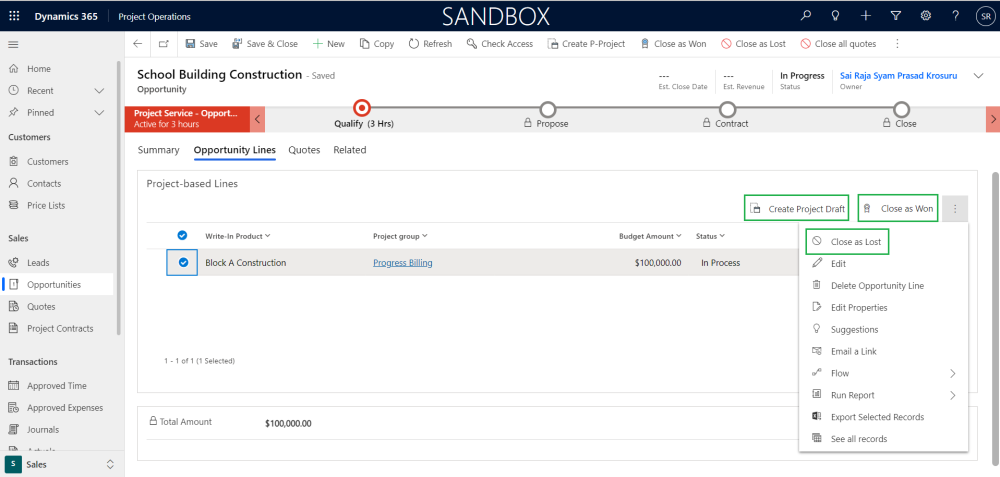The width and height of the screenshot is (1000, 477).
Task: Go back using the arrow button
Action: [x=137, y=44]
